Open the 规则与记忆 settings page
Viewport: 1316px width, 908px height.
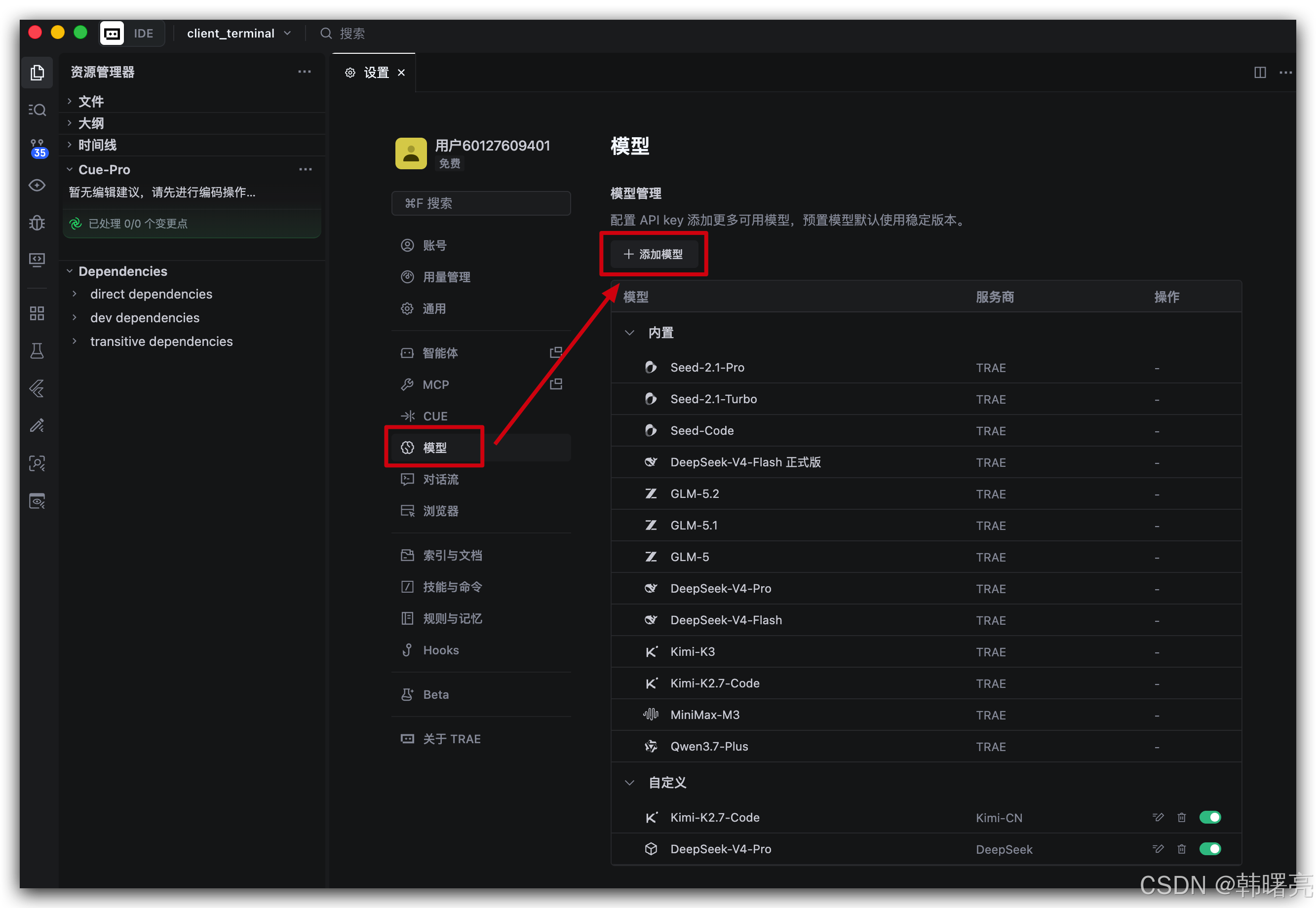[x=481, y=618]
